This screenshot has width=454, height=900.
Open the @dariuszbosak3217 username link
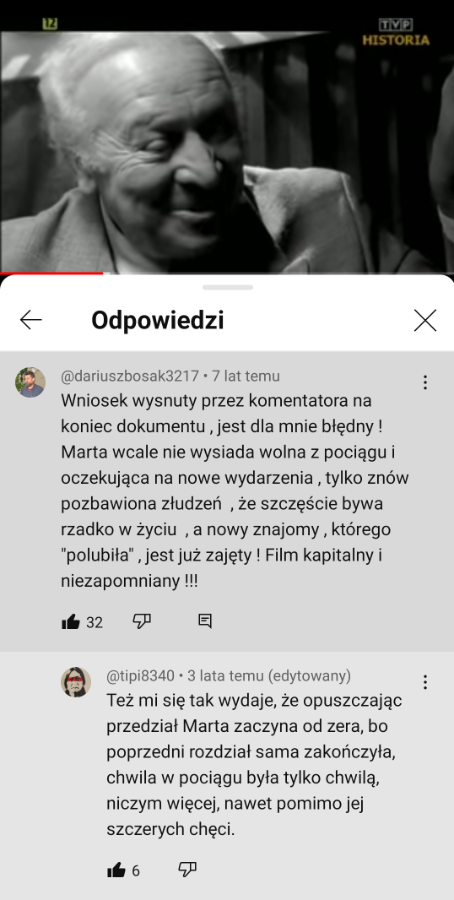click(130, 377)
